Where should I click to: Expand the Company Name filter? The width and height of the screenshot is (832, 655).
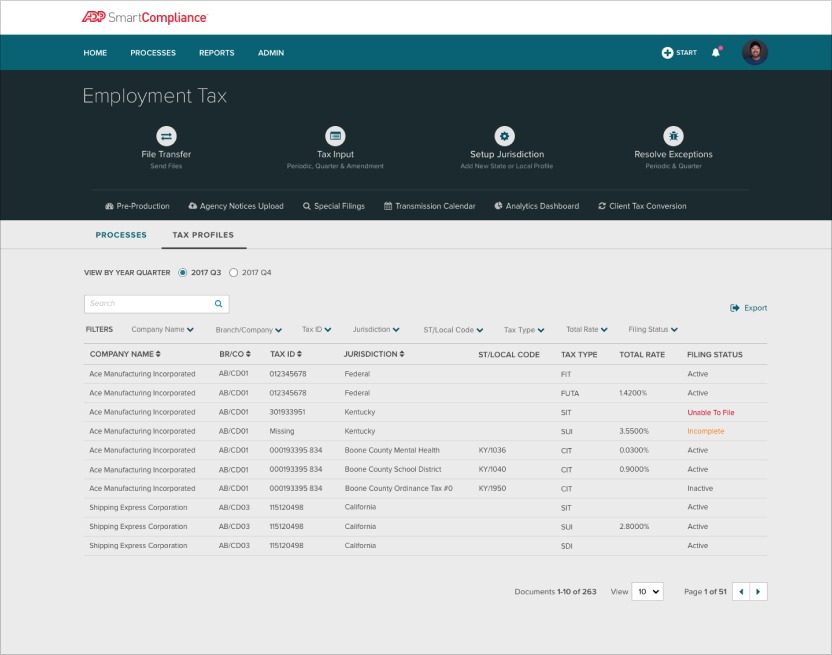pos(162,330)
